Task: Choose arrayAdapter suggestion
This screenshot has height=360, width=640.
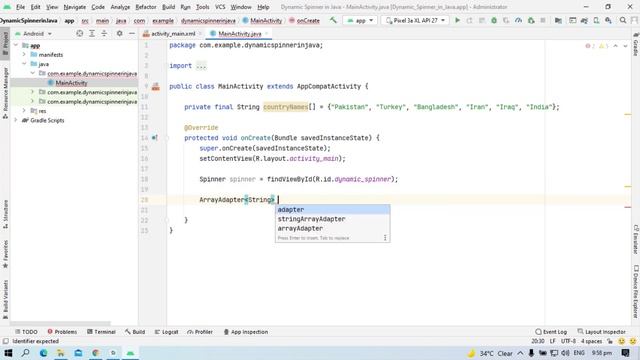Action: (x=332, y=228)
